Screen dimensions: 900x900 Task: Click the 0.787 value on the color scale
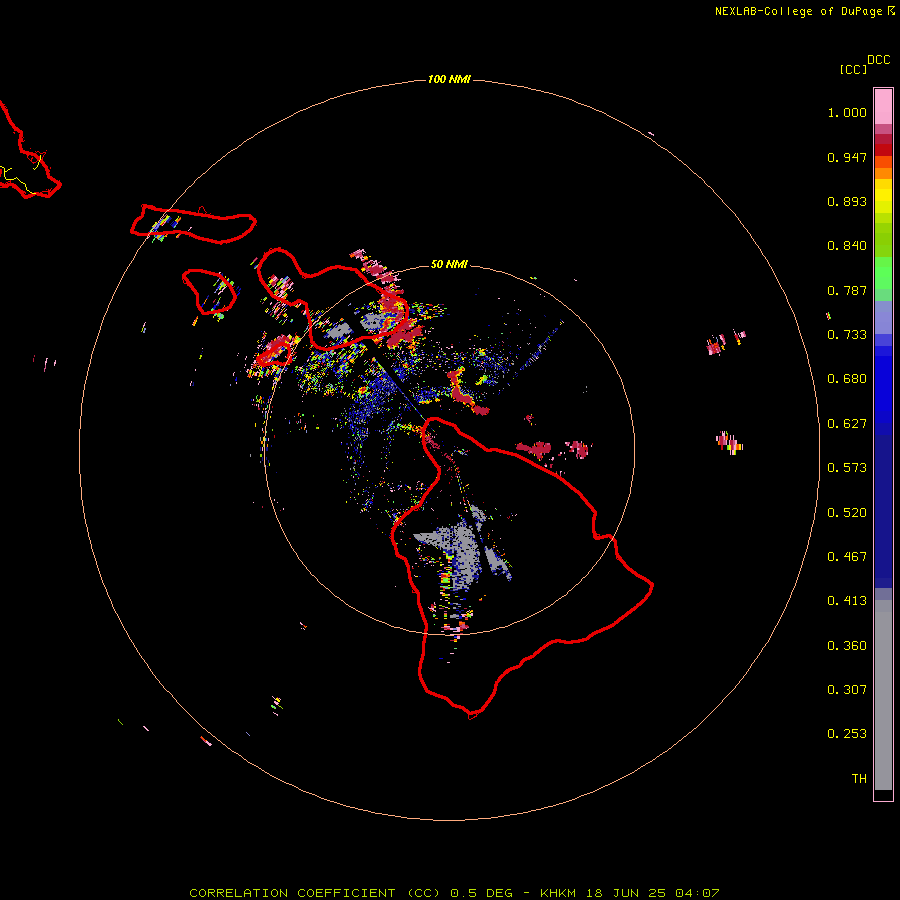click(847, 290)
